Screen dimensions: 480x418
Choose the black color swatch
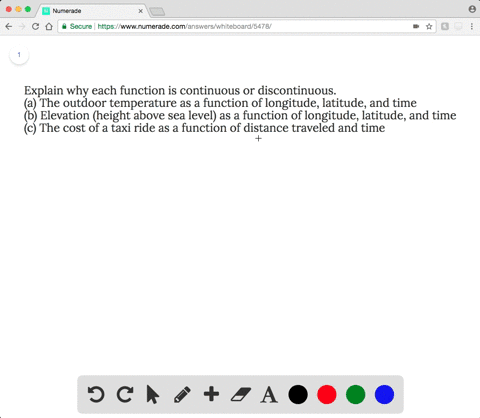pos(298,395)
